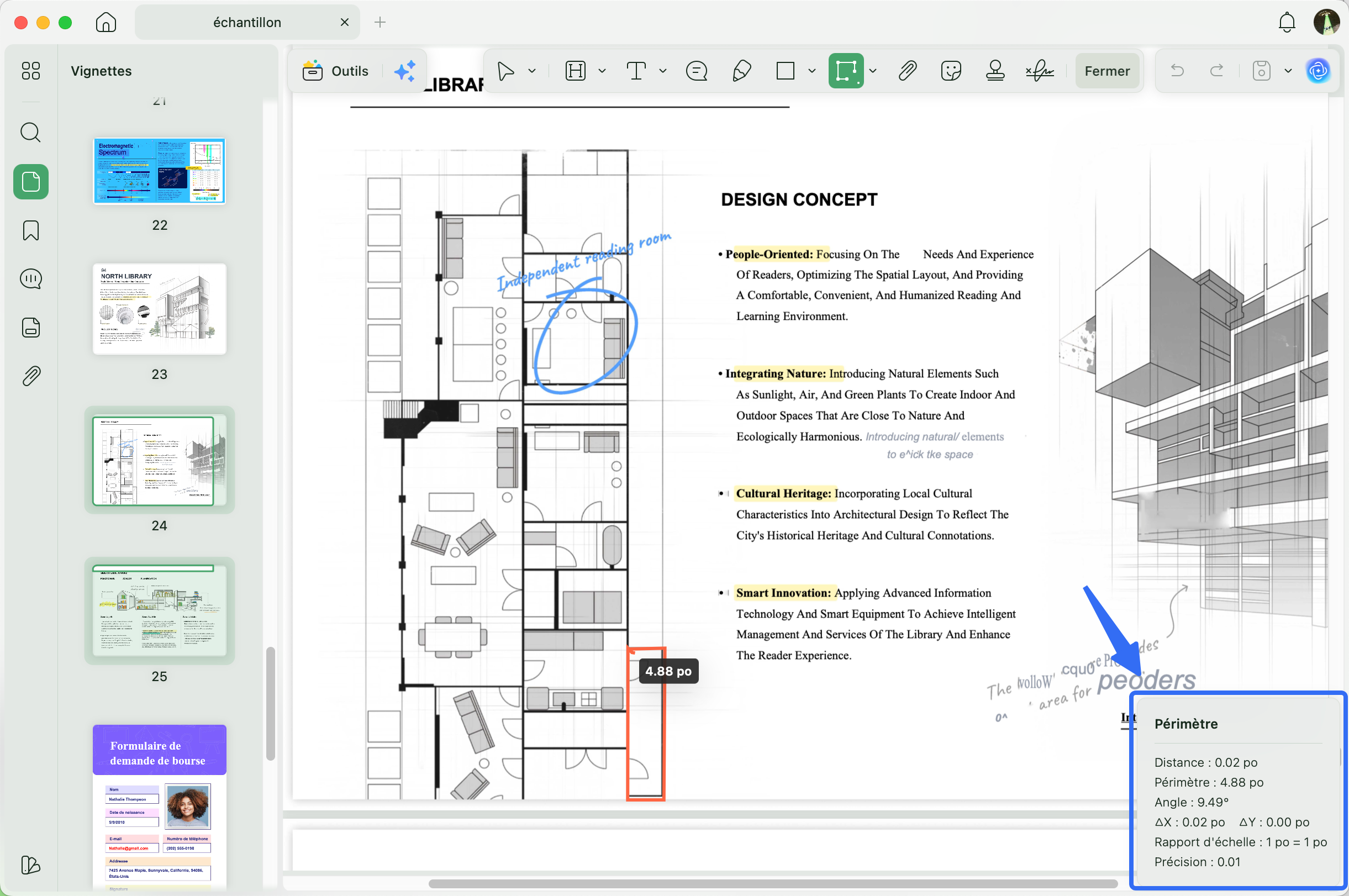Click the Fermer button
The height and width of the screenshot is (896, 1349).
pyautogui.click(x=1106, y=71)
